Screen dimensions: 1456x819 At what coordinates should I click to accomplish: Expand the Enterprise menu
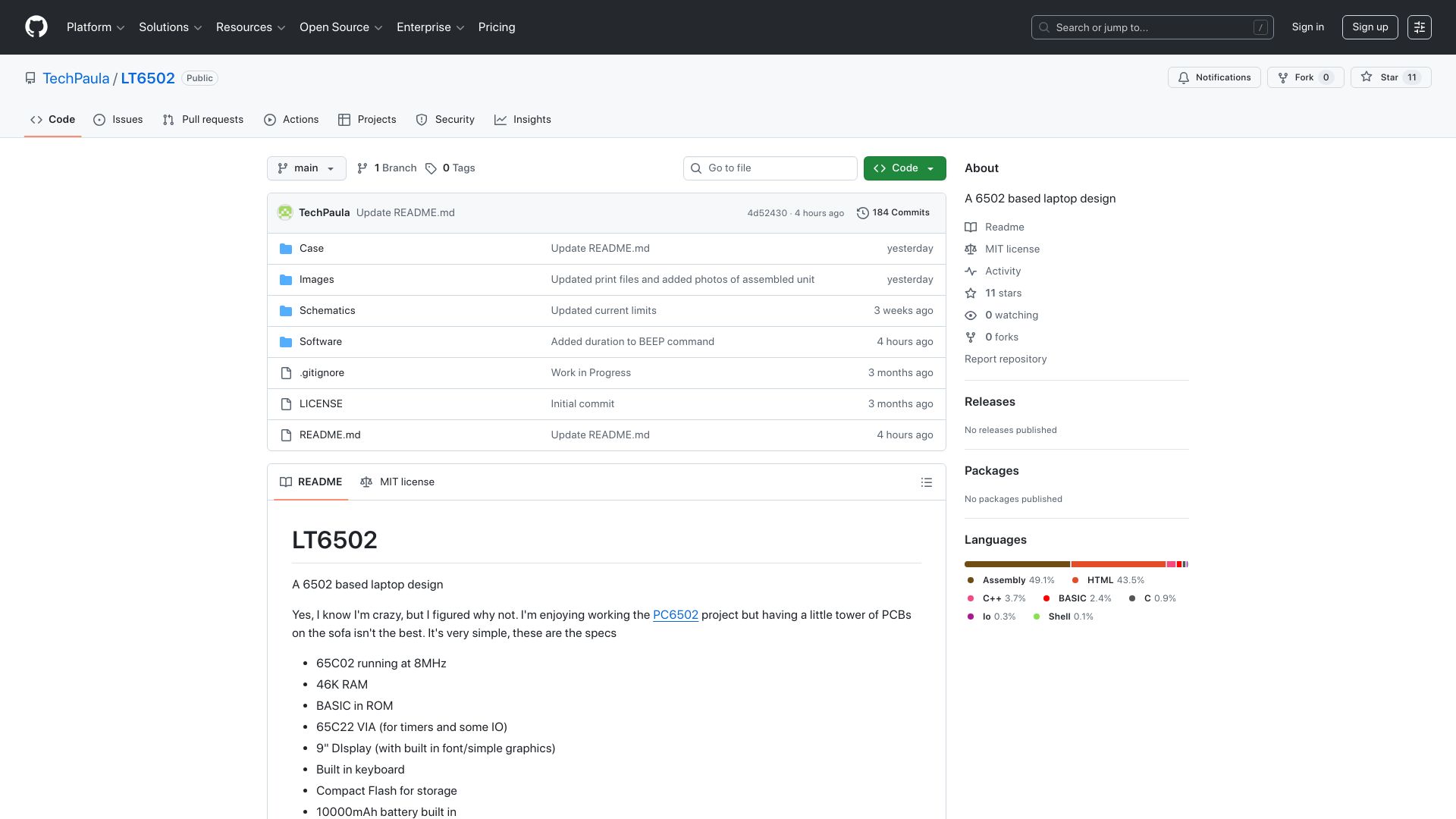[431, 27]
